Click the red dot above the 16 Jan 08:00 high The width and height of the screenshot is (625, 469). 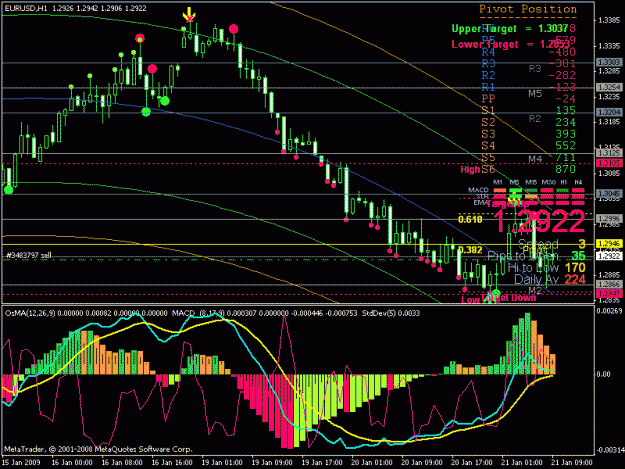(x=140, y=38)
